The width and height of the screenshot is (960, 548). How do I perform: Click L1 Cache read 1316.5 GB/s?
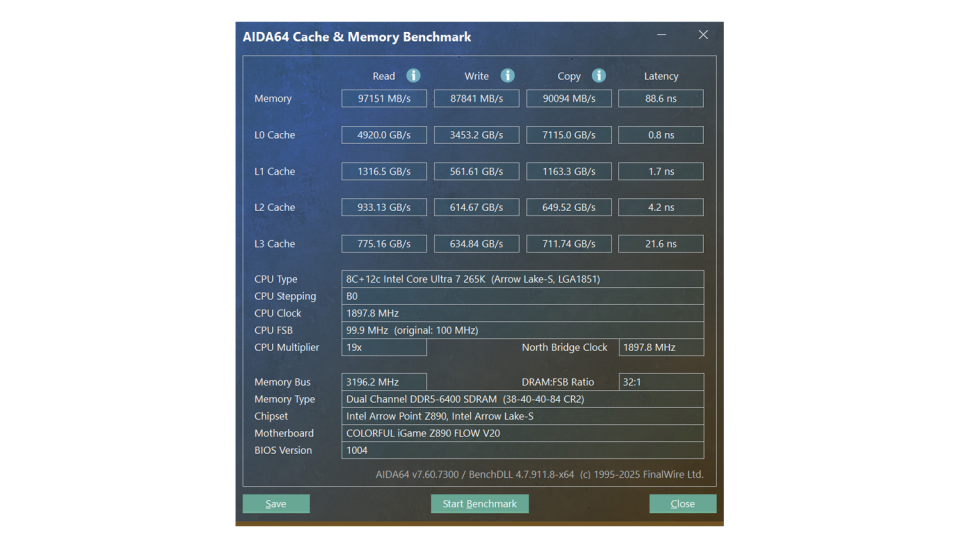coord(384,171)
